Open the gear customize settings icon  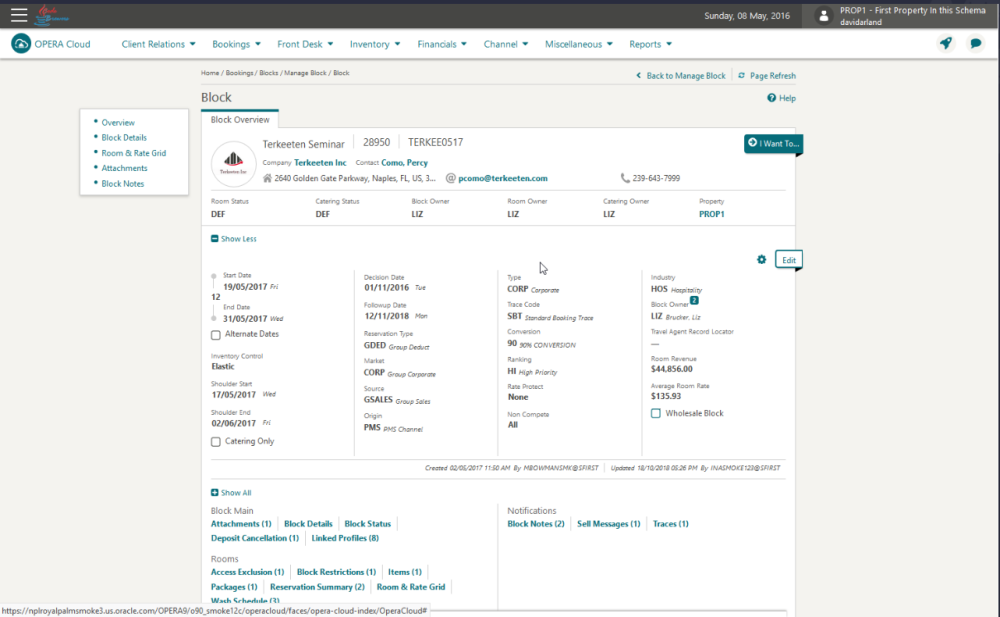click(x=761, y=260)
